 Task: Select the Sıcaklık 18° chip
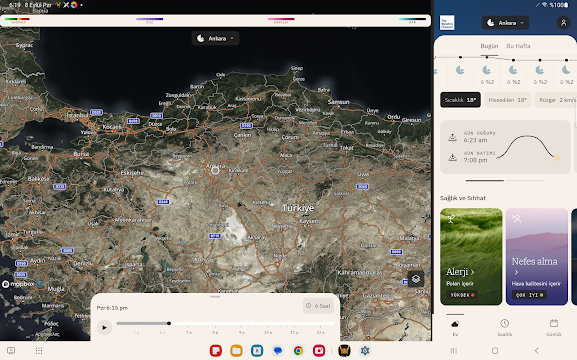[x=460, y=100]
